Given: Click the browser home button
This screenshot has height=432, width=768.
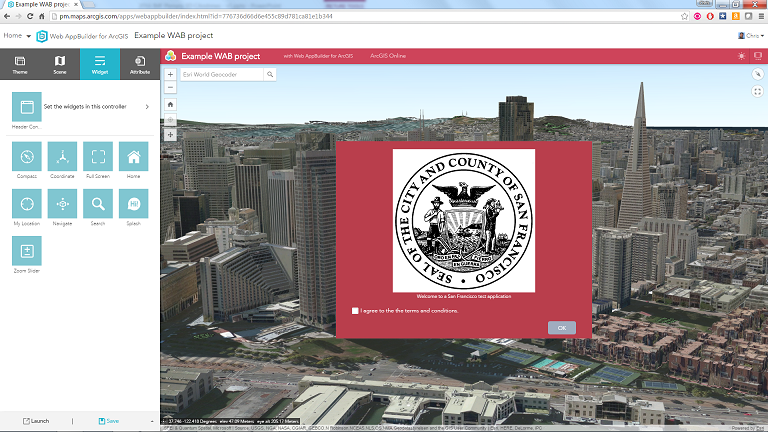Looking at the screenshot, I should (42, 16).
